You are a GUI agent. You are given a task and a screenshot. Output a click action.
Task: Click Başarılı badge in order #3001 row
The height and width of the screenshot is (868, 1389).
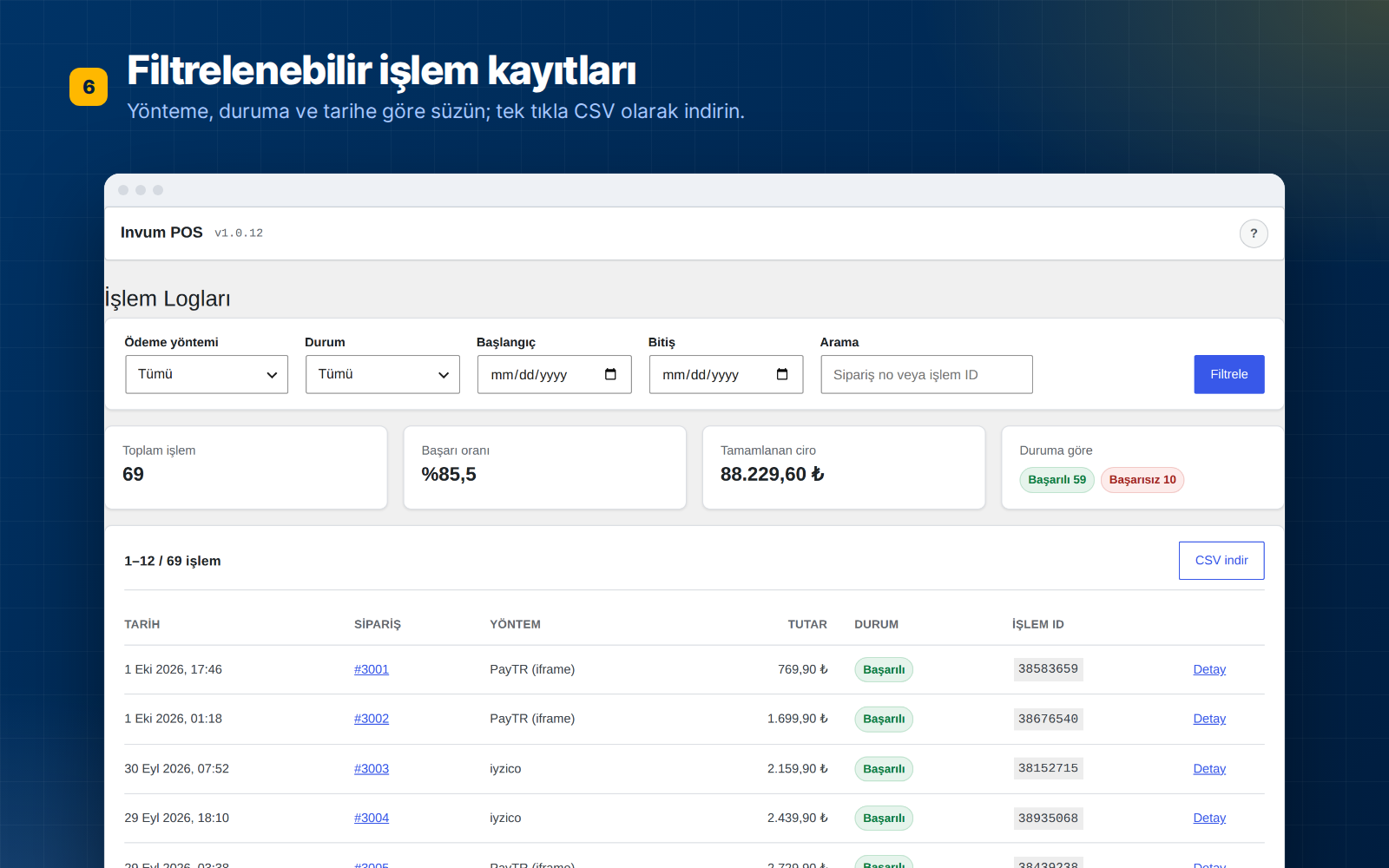[x=884, y=670]
